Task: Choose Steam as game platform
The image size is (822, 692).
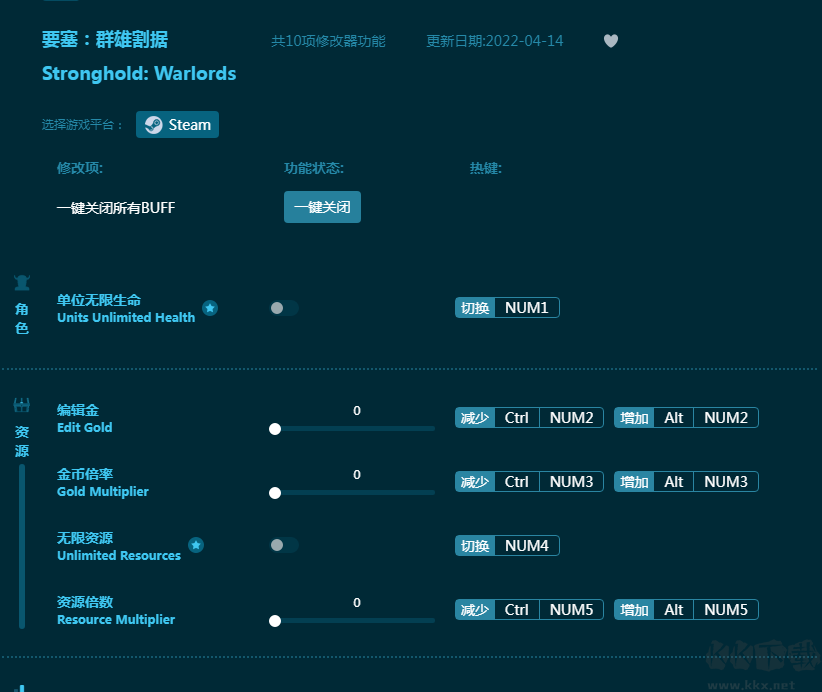Action: (x=178, y=125)
